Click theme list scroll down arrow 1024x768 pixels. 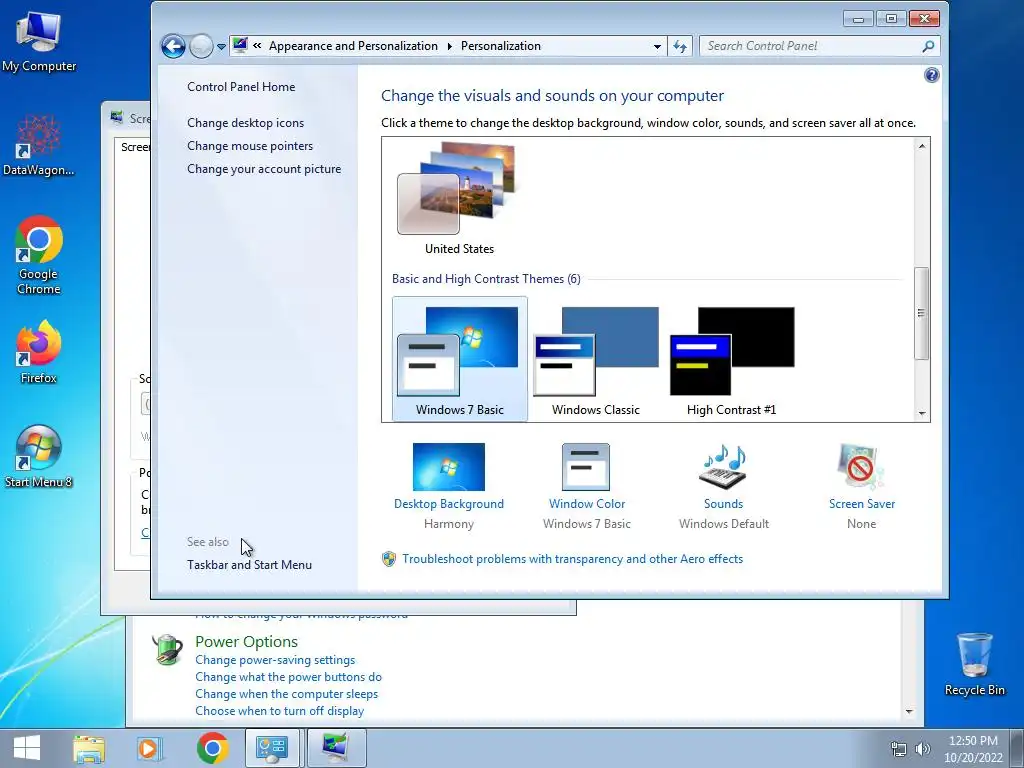coord(921,413)
